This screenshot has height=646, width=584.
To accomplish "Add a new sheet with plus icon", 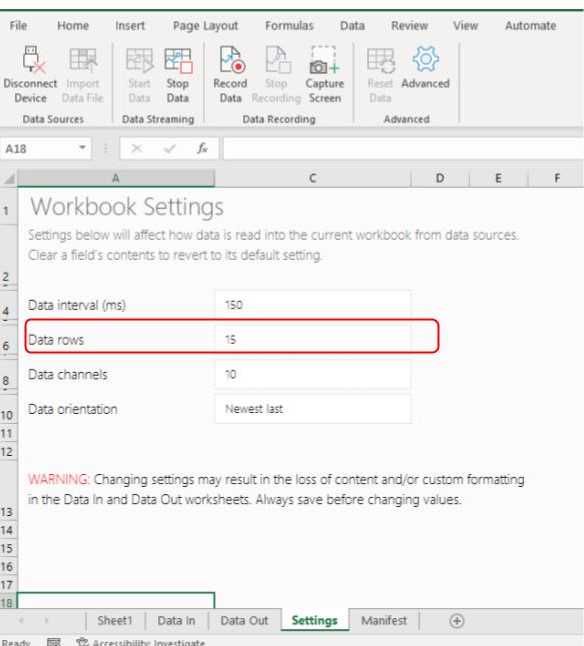I will (457, 621).
